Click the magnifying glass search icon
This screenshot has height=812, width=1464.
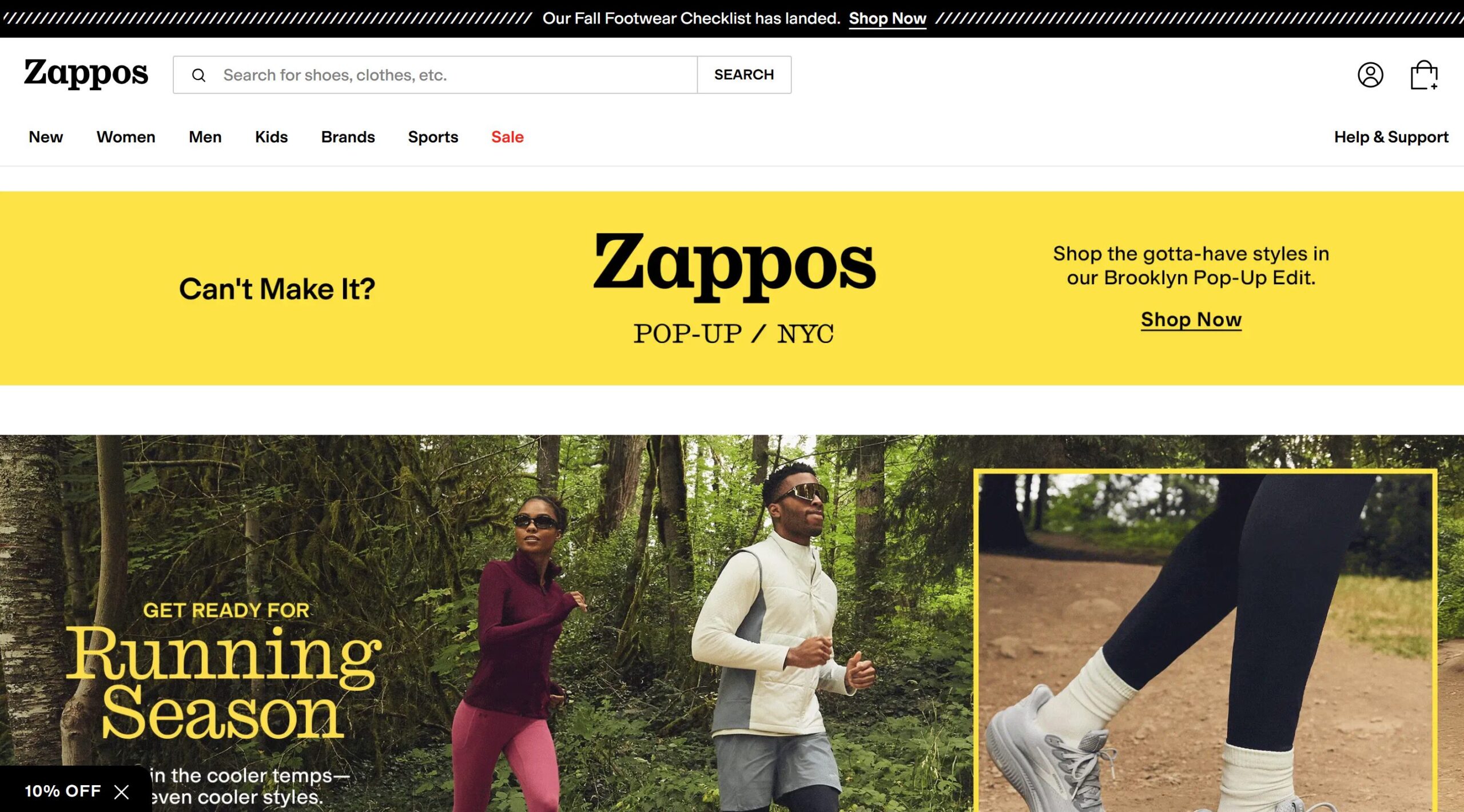198,75
